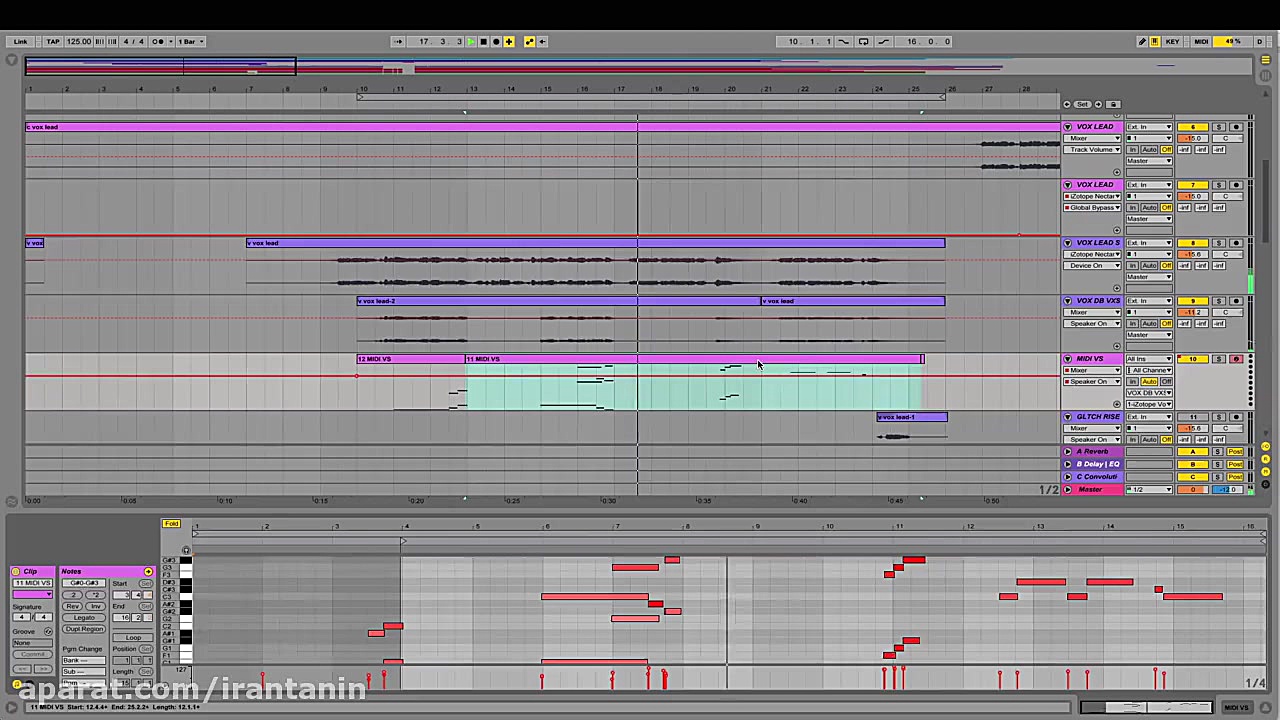Adjust the Master track volume field
Viewport: 1280px width, 720px height.
pos(1192,489)
